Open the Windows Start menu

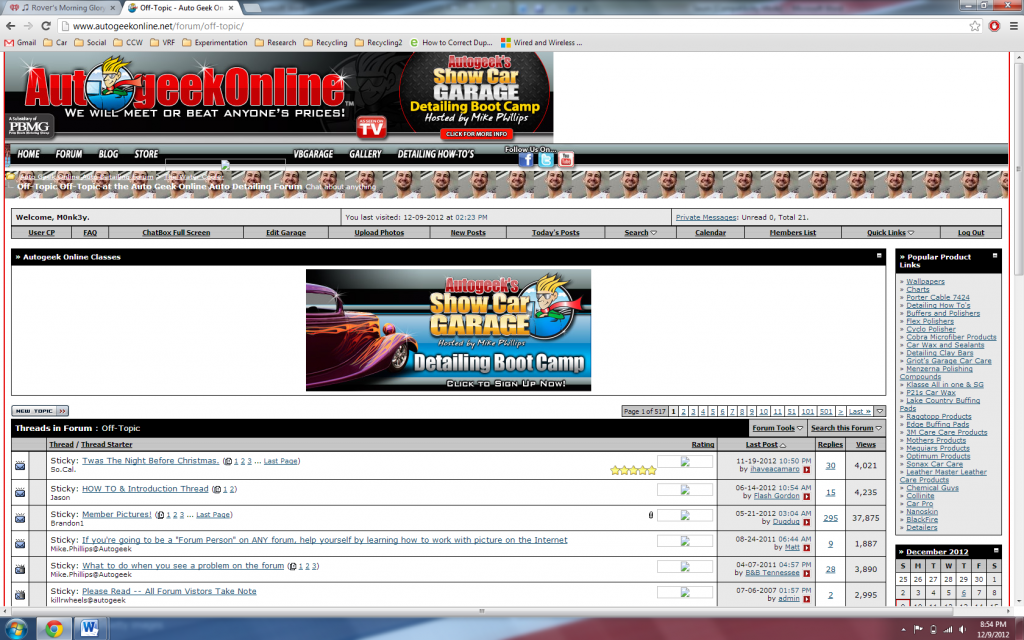(16, 629)
